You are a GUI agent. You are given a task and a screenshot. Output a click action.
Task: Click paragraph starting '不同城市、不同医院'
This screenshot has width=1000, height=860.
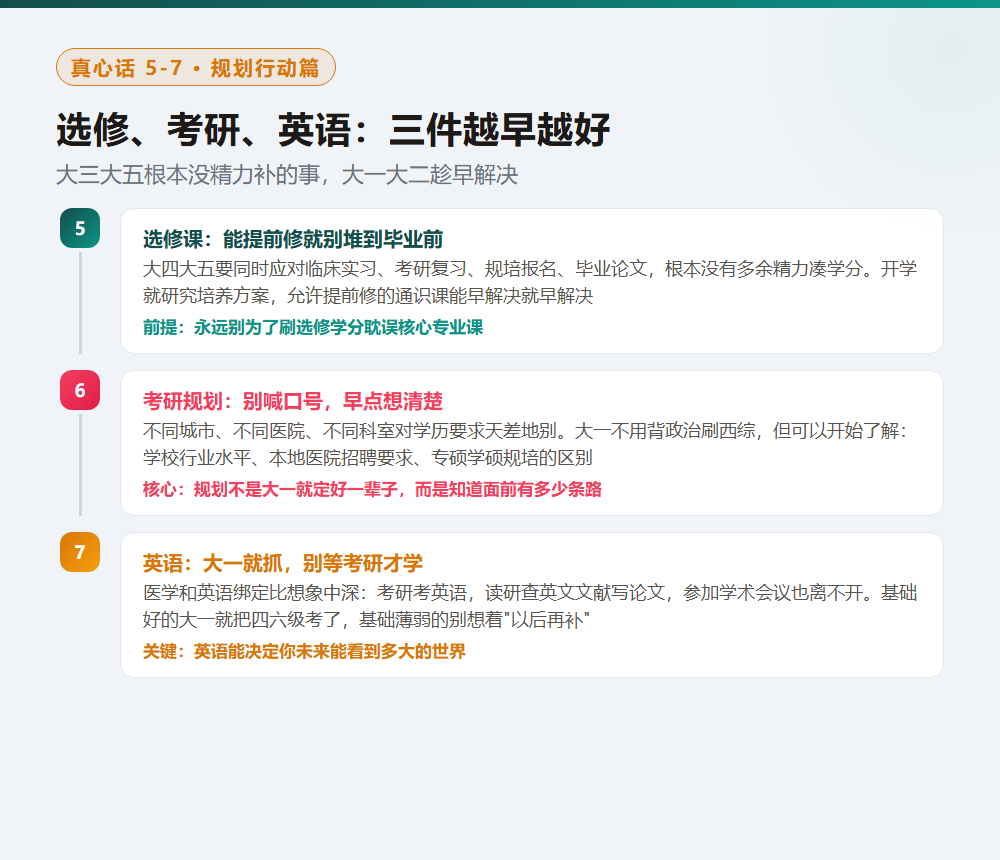point(526,444)
